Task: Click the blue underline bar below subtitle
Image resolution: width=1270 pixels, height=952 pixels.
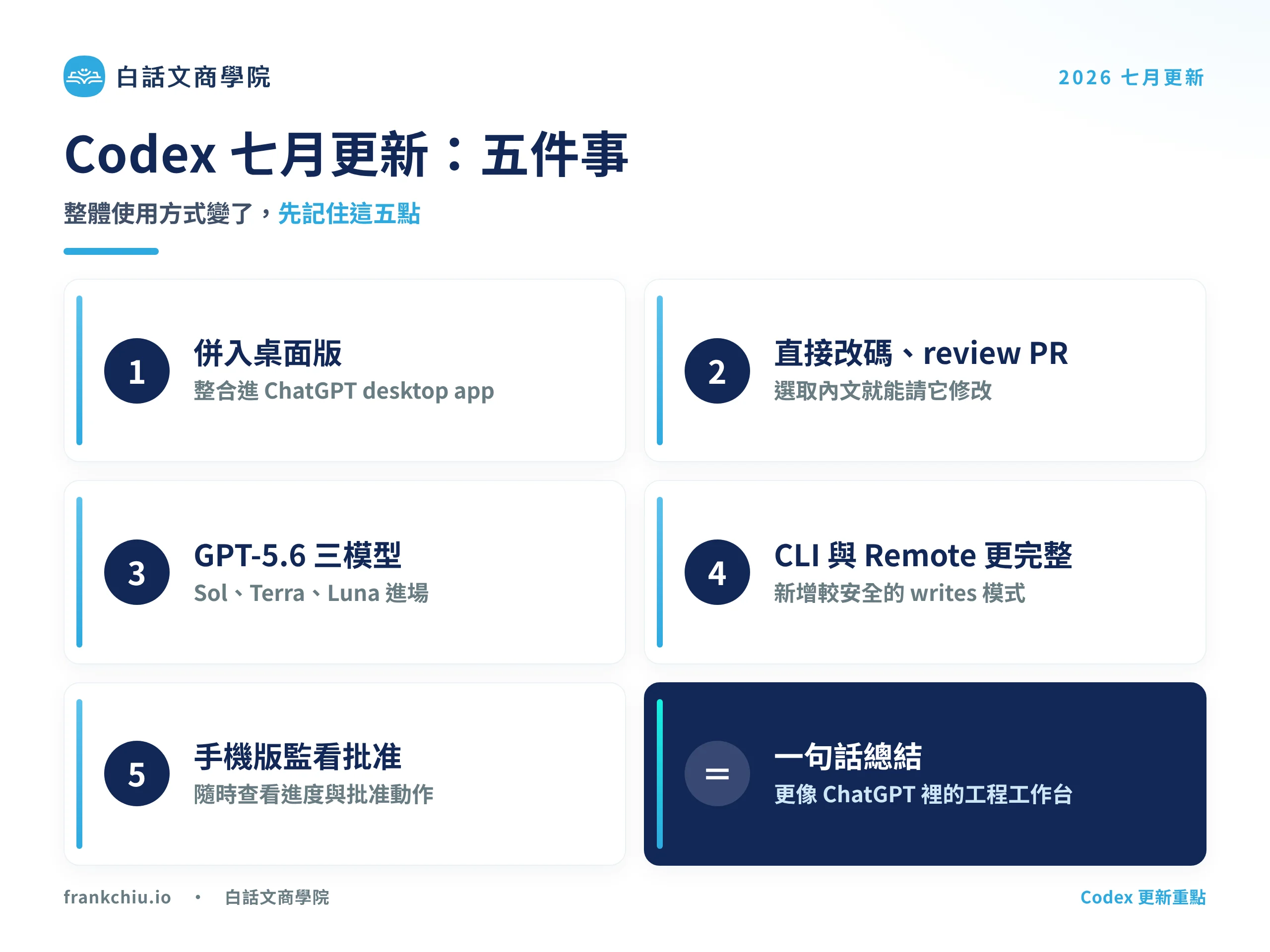Action: tap(111, 251)
